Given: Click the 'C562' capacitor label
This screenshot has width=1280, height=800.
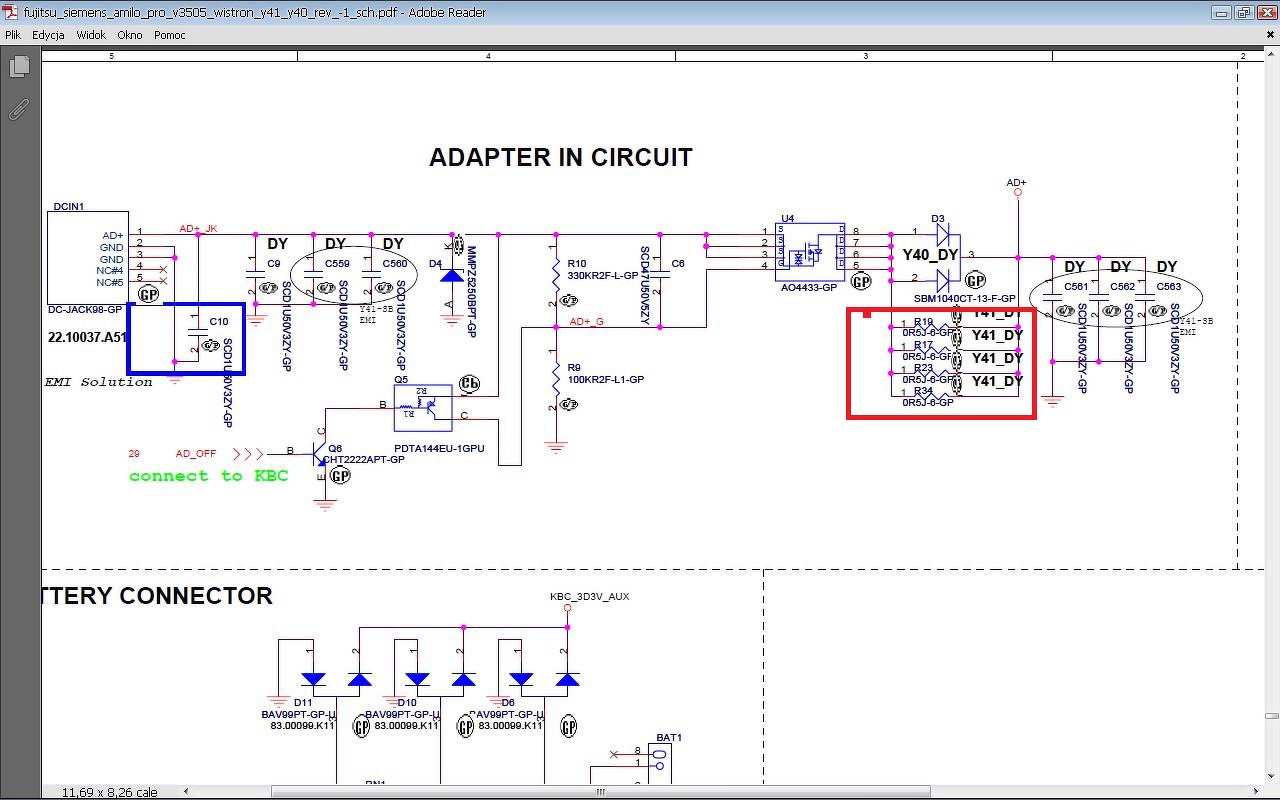Looking at the screenshot, I should [1122, 287].
